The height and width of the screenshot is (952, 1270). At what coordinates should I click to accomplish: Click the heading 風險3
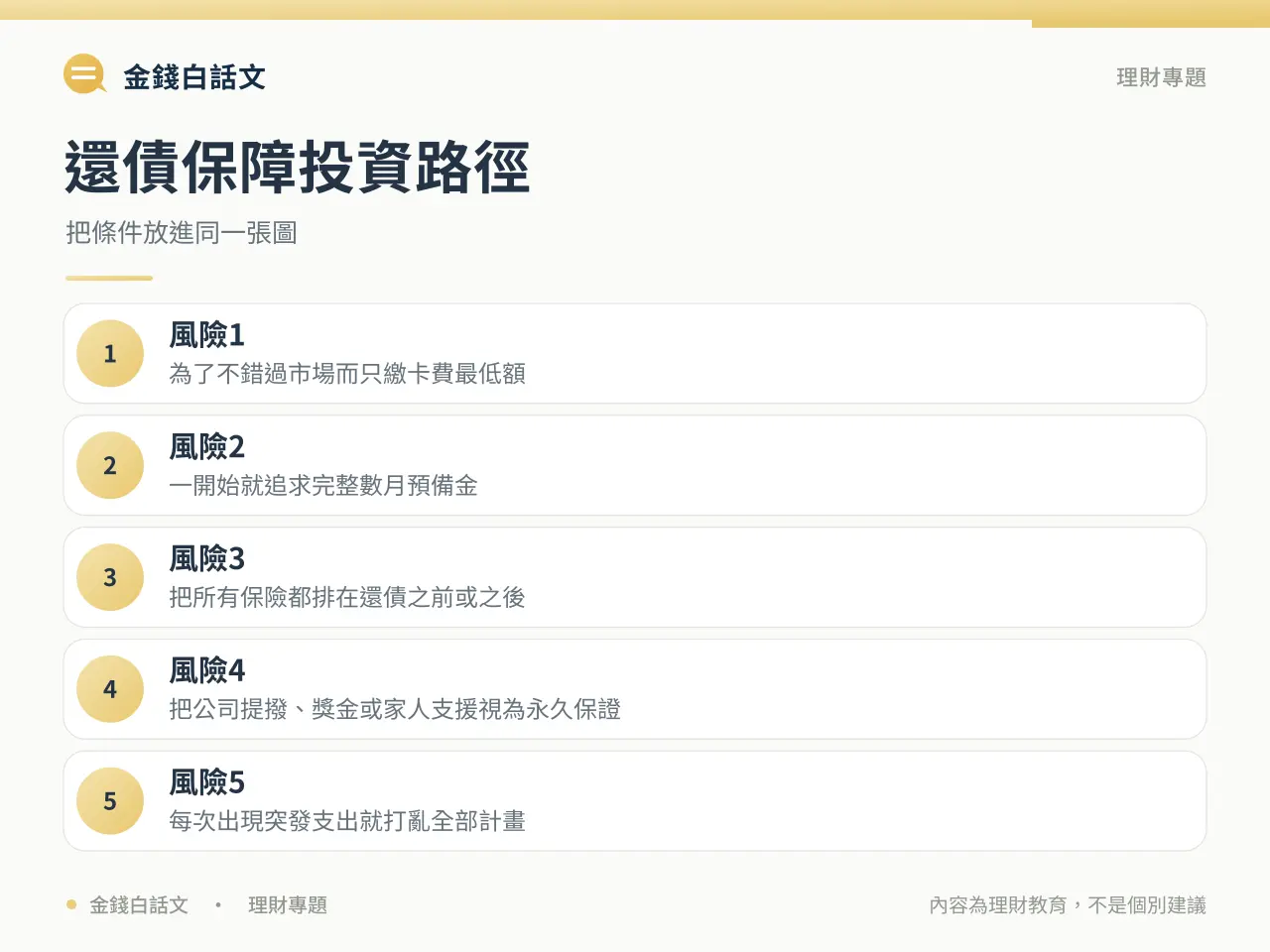(x=206, y=559)
